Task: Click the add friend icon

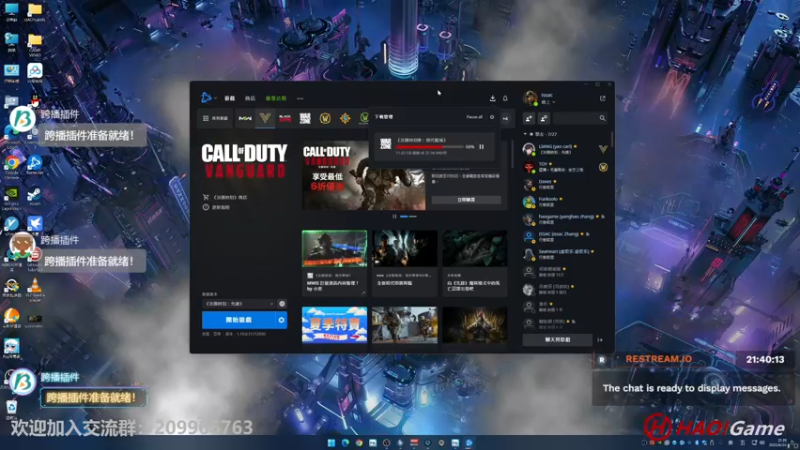Action: tap(529, 118)
